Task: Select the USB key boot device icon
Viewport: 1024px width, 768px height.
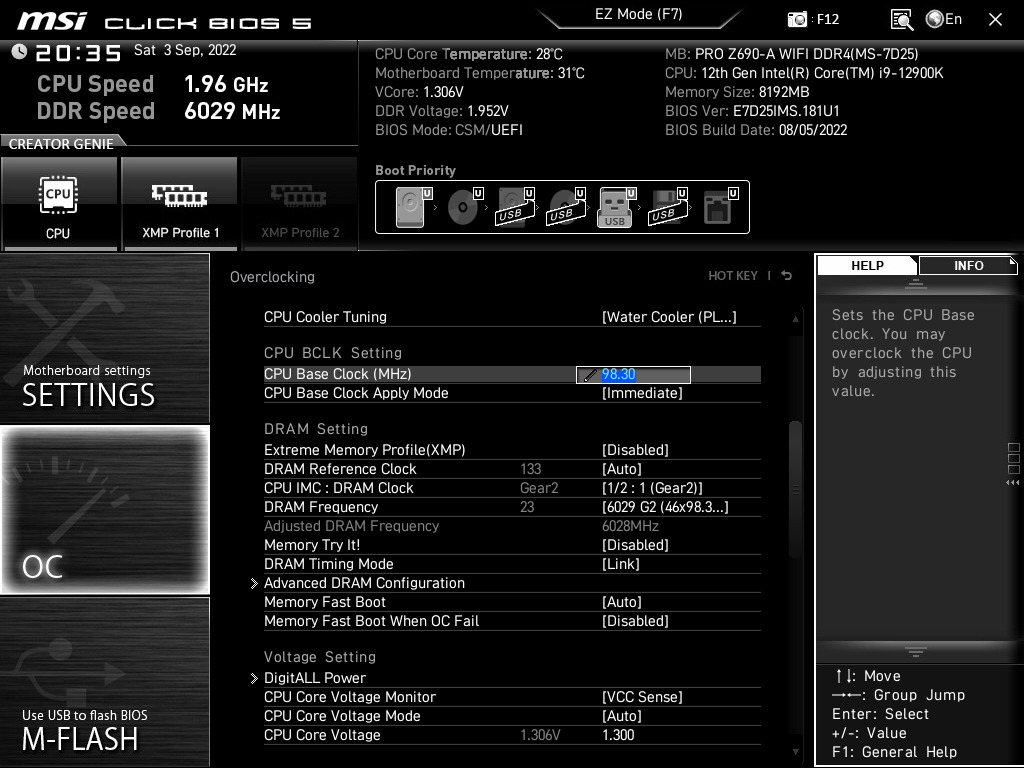Action: (616, 207)
